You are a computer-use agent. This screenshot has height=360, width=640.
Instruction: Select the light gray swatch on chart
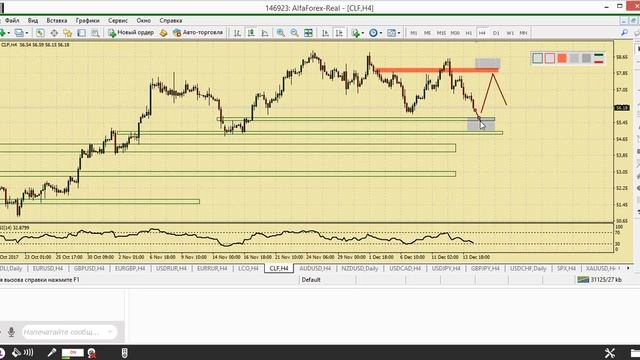click(x=574, y=58)
